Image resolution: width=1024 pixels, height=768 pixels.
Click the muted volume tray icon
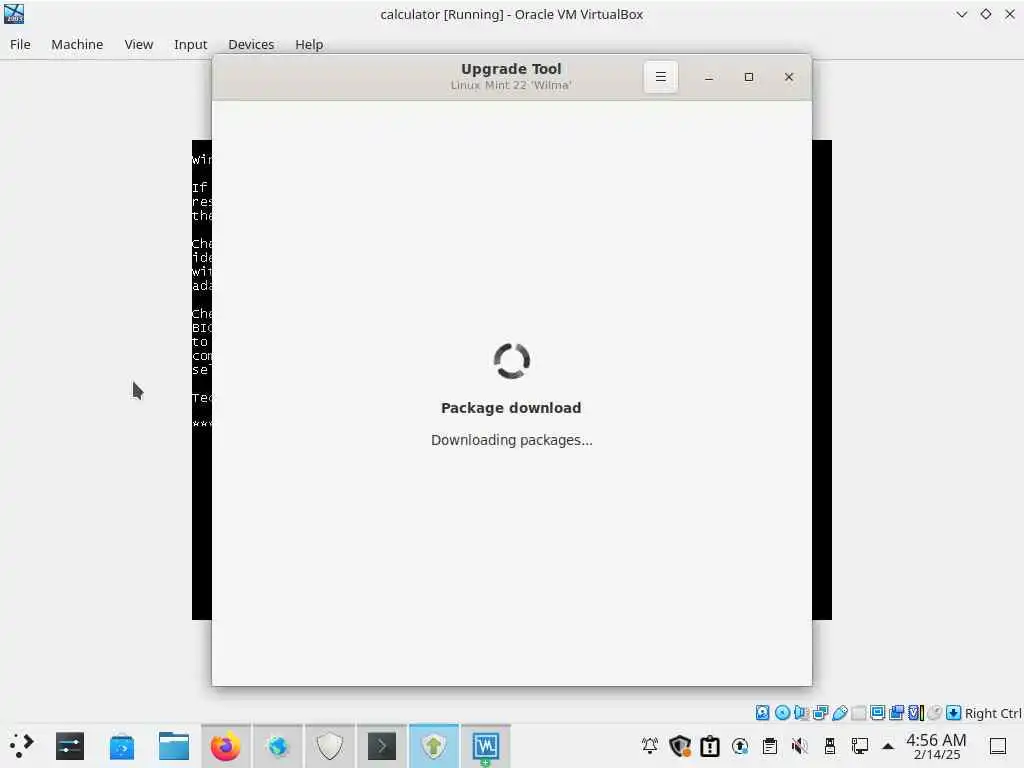point(799,746)
